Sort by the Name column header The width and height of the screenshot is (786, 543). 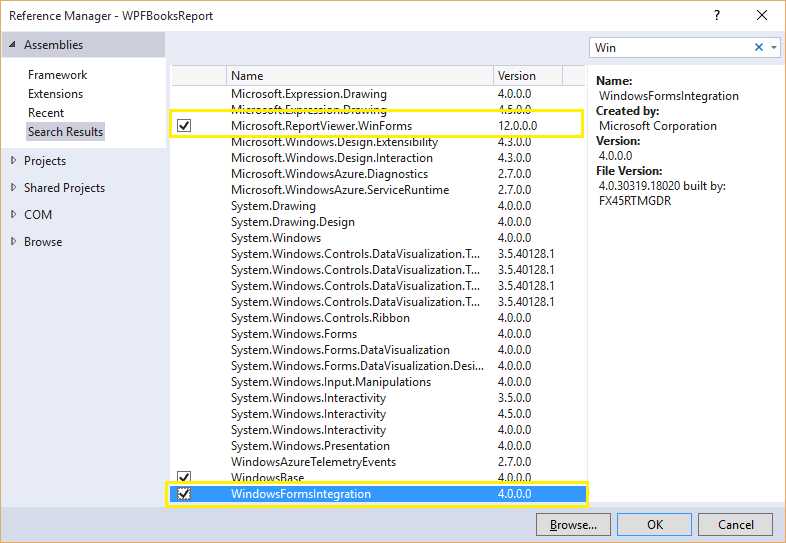tap(360, 76)
